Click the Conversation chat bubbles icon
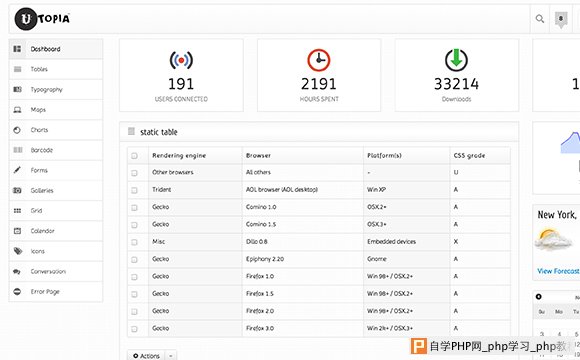The image size is (580, 360). pyautogui.click(x=17, y=272)
